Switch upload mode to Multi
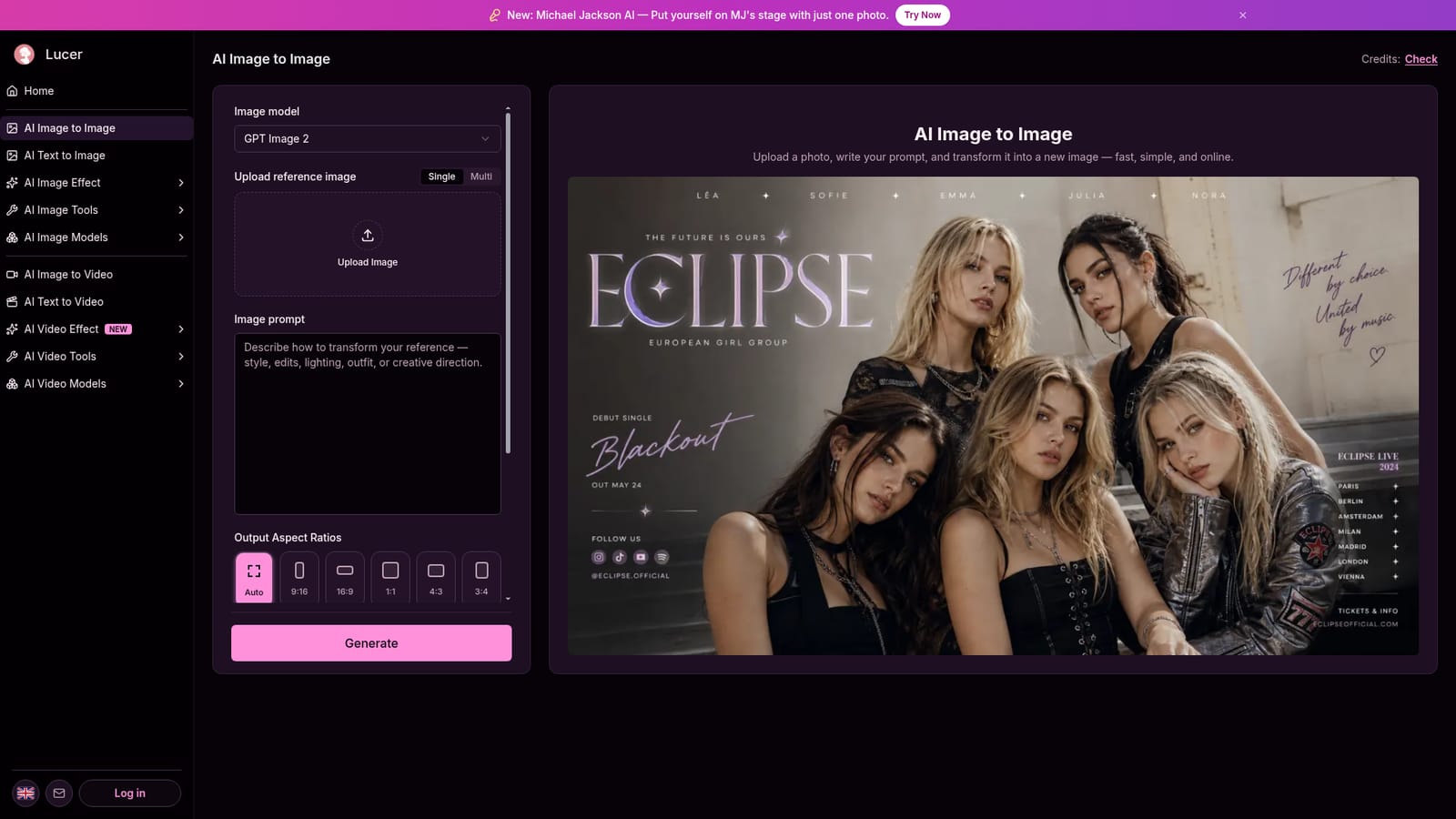1456x819 pixels. coord(481,177)
